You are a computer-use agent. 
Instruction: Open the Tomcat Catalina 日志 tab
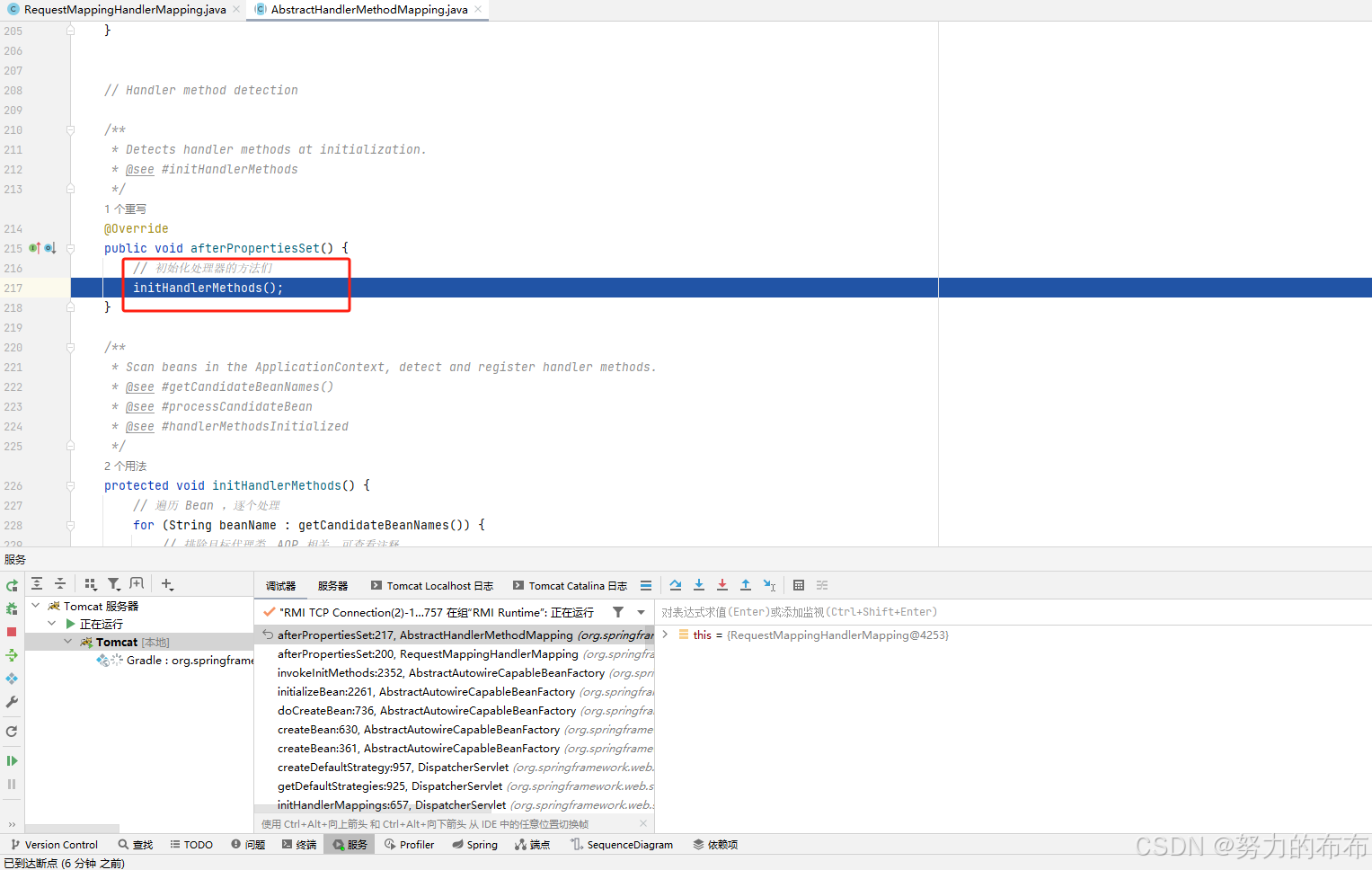571,586
